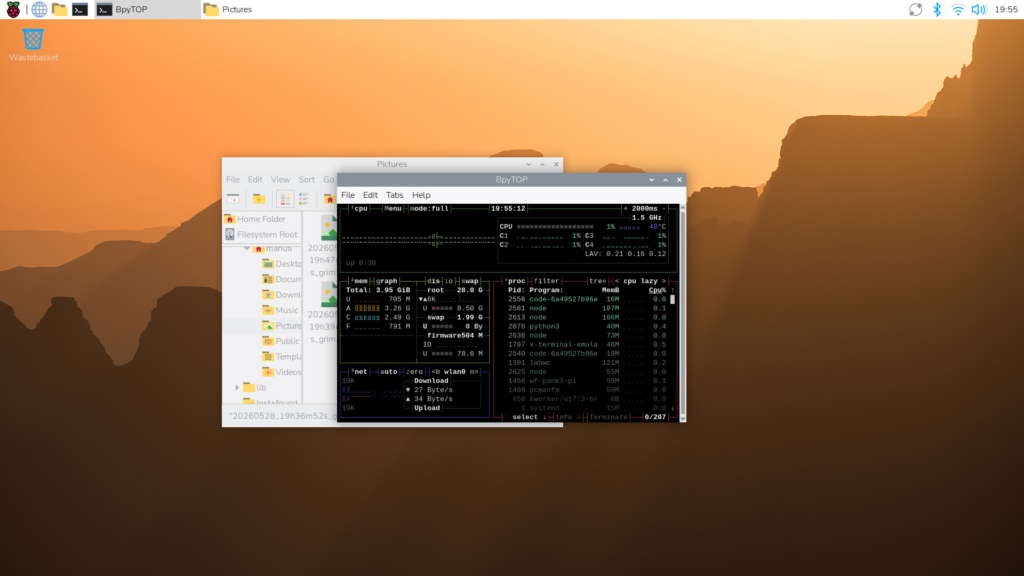This screenshot has width=1024, height=576.
Task: Click the Cpu% column header
Action: [x=657, y=290]
